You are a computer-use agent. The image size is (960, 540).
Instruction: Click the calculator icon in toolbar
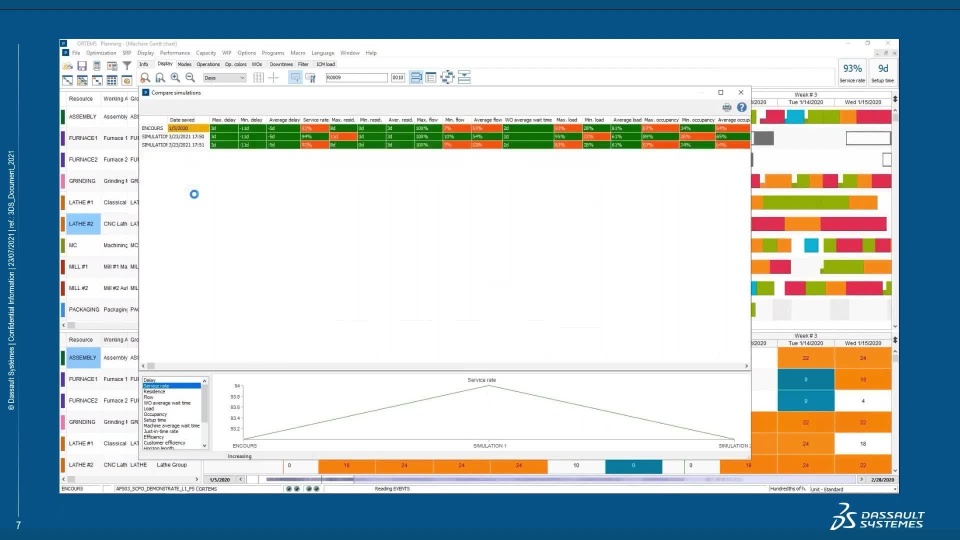coord(97,66)
